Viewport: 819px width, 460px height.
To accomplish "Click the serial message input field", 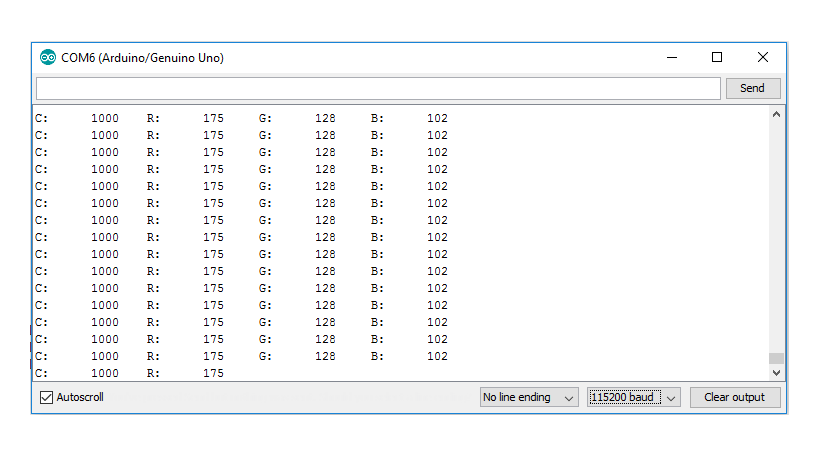I will (x=378, y=88).
